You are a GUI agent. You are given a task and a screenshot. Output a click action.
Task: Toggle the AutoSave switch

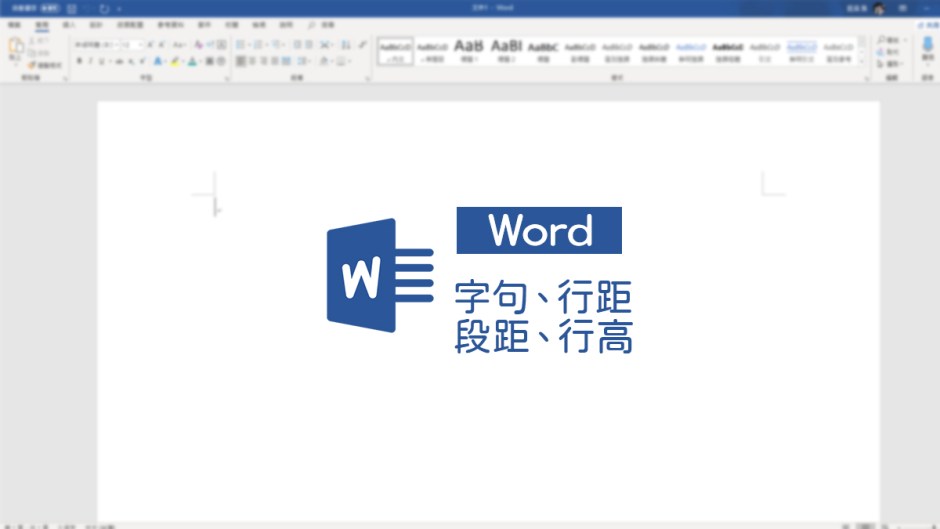click(49, 8)
